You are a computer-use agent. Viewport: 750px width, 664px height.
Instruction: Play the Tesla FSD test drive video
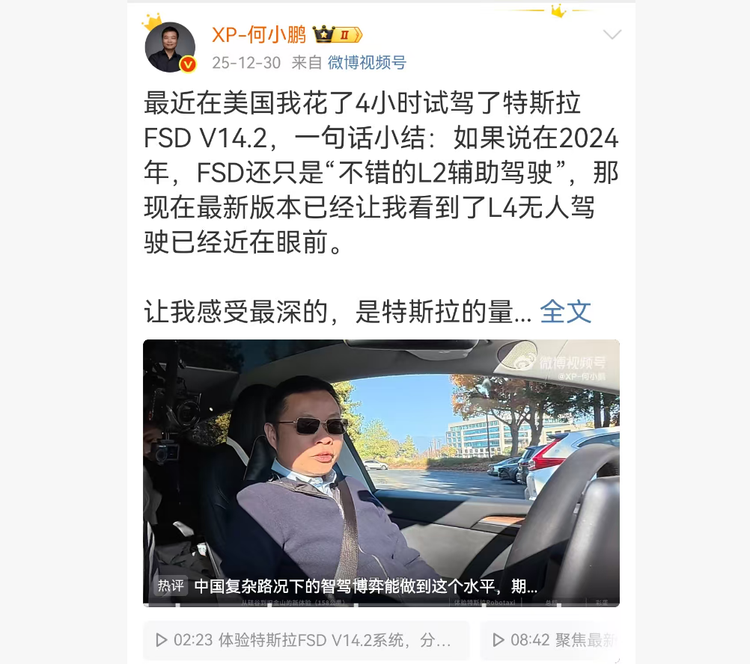381,473
